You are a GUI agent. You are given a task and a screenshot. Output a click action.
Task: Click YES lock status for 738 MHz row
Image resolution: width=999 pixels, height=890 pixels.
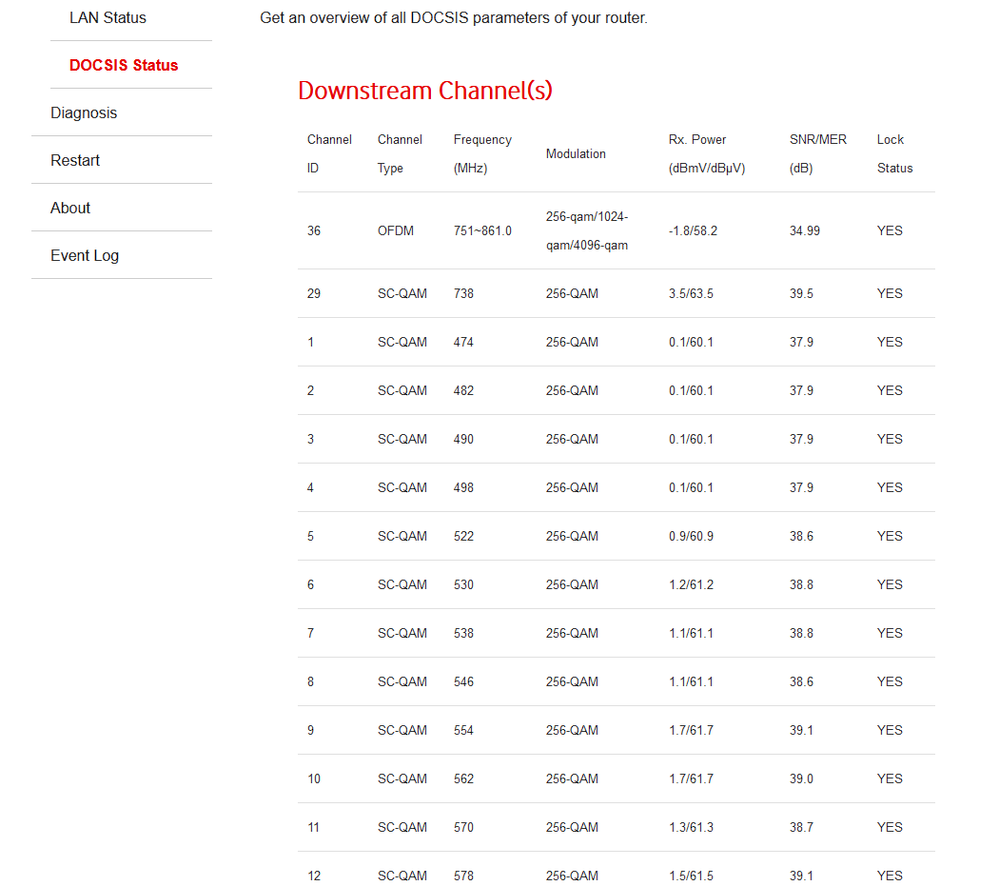[889, 294]
